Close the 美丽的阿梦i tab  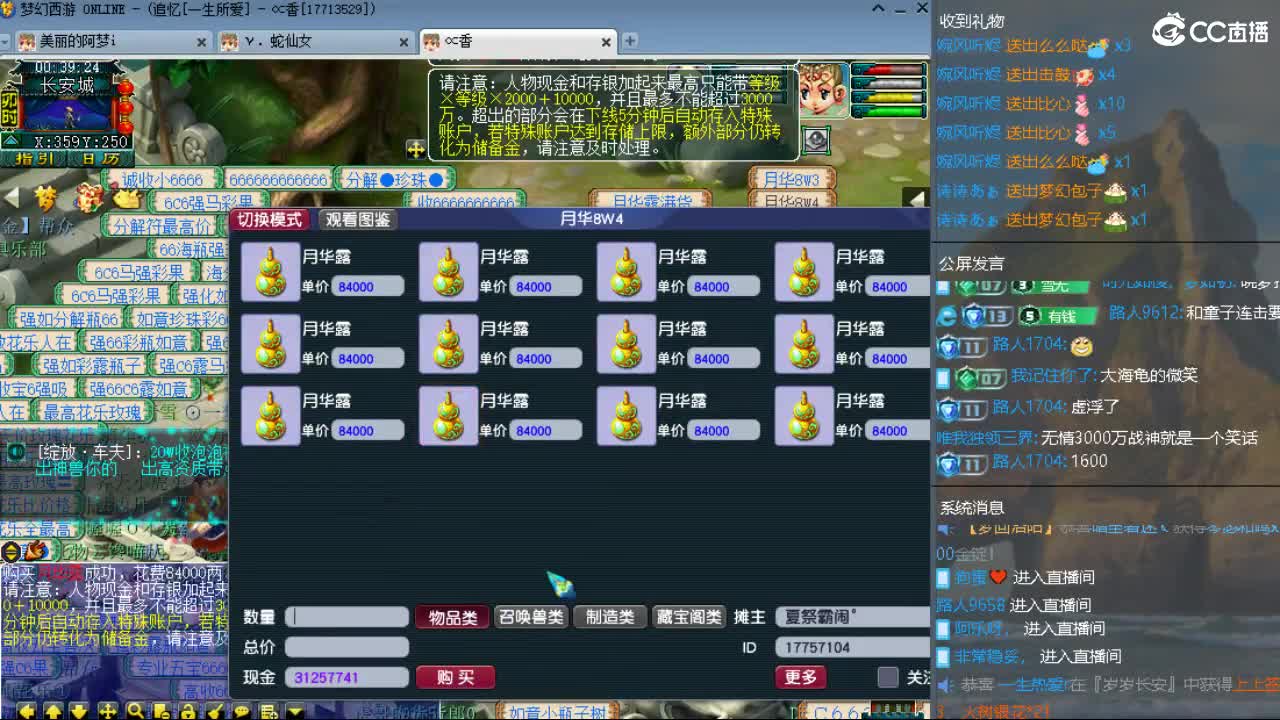tap(202, 42)
